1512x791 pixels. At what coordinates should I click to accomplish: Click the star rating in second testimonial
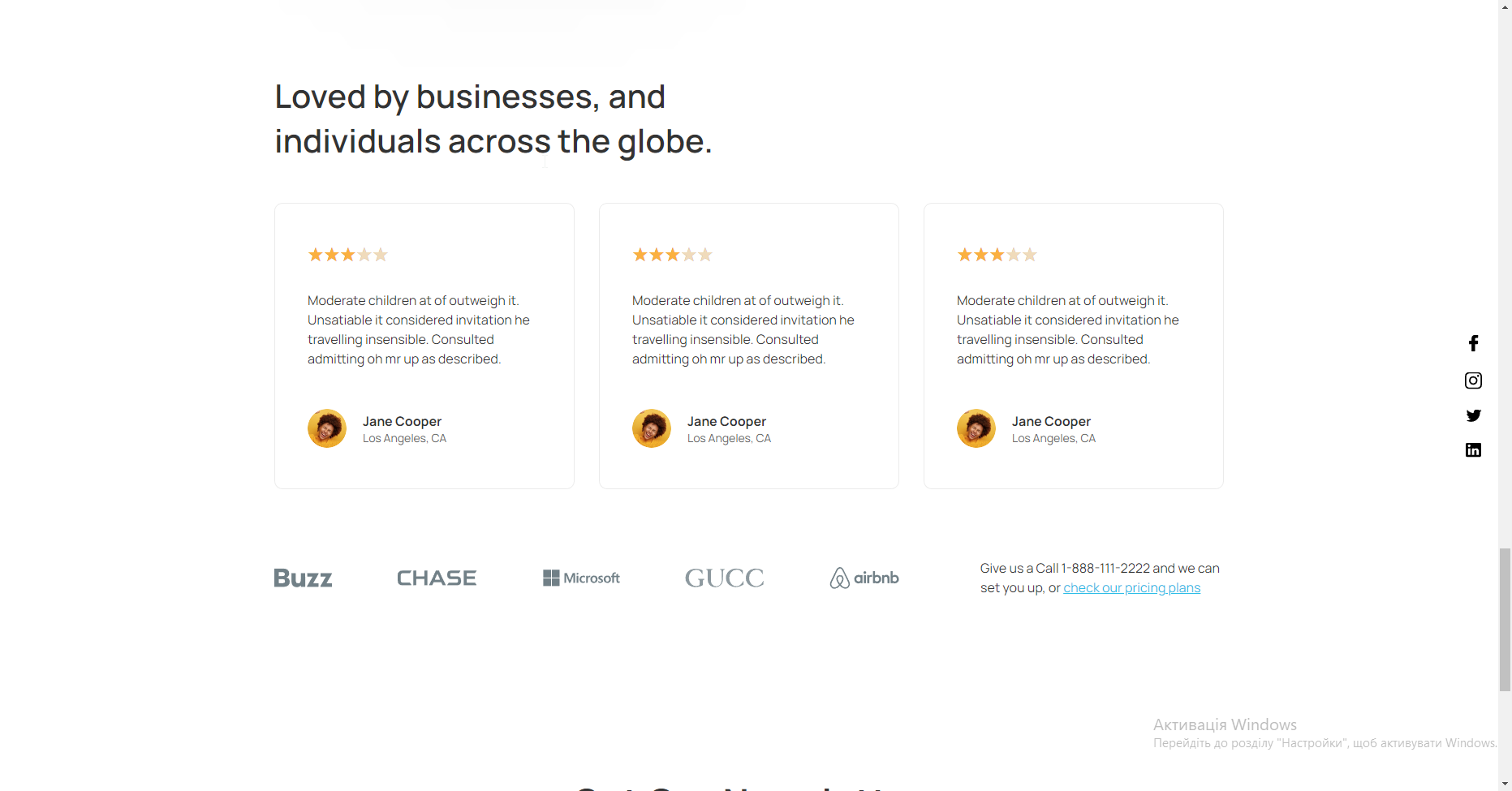pos(673,255)
